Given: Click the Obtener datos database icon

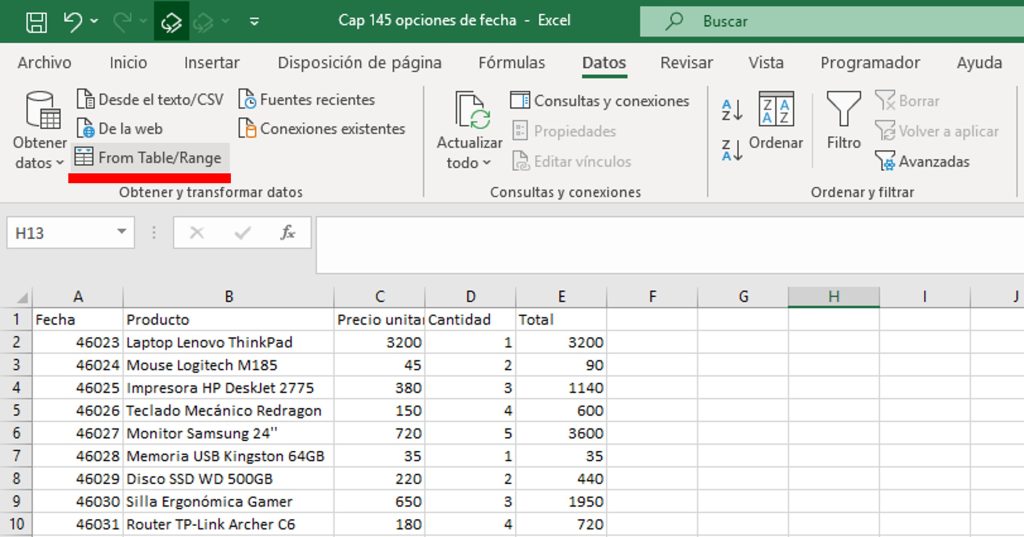Looking at the screenshot, I should point(42,110).
